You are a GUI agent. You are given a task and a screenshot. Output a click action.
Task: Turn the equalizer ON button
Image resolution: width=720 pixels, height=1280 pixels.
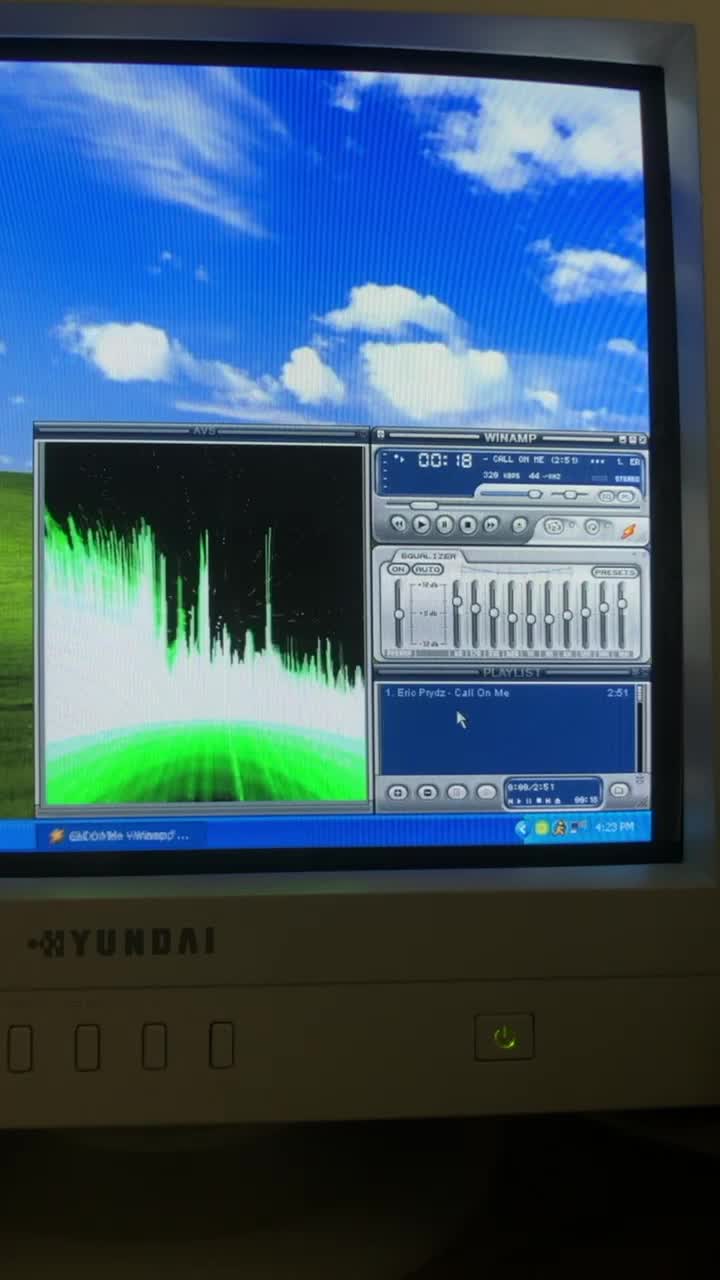tap(398, 569)
